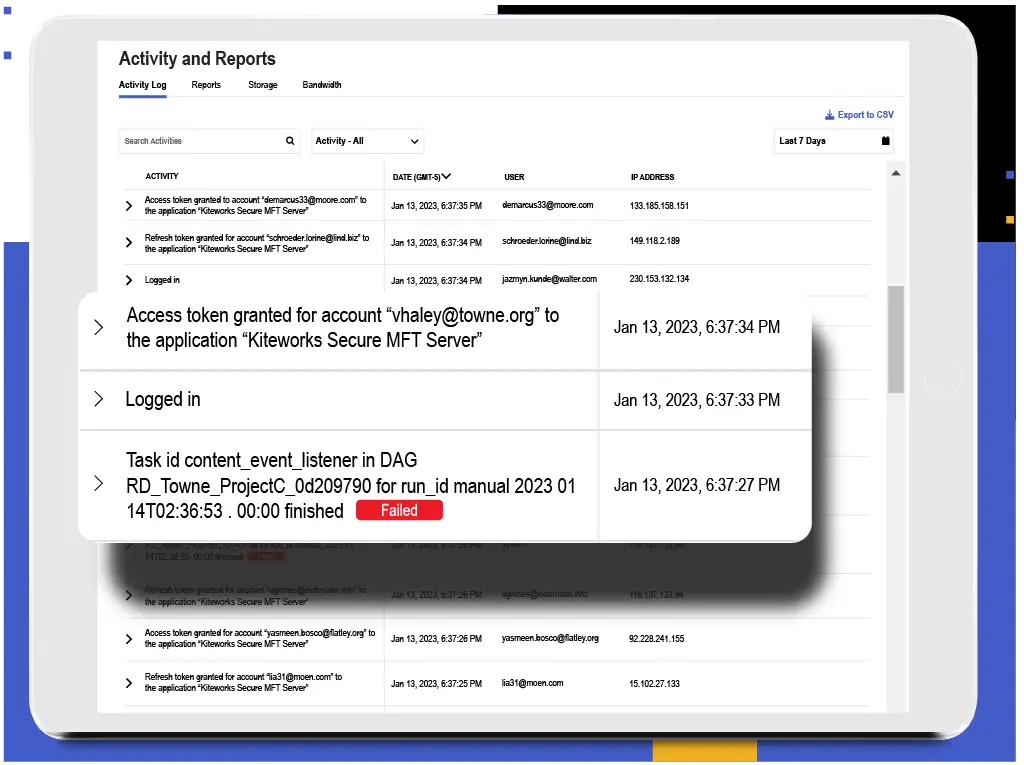1024x765 pixels.
Task: Expand the content_event_listener task row
Action: 99,483
